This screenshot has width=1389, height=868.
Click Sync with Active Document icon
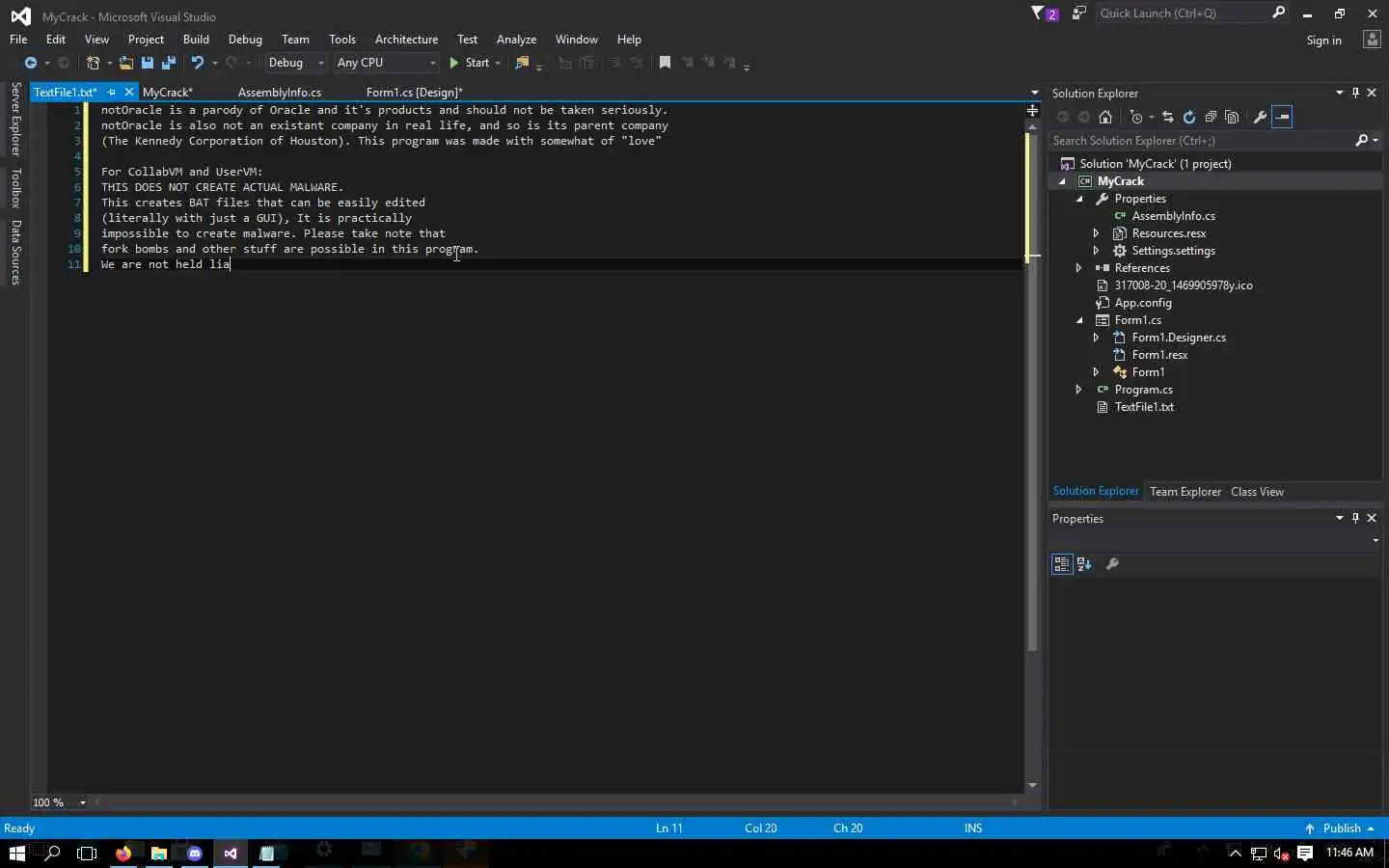1167,117
